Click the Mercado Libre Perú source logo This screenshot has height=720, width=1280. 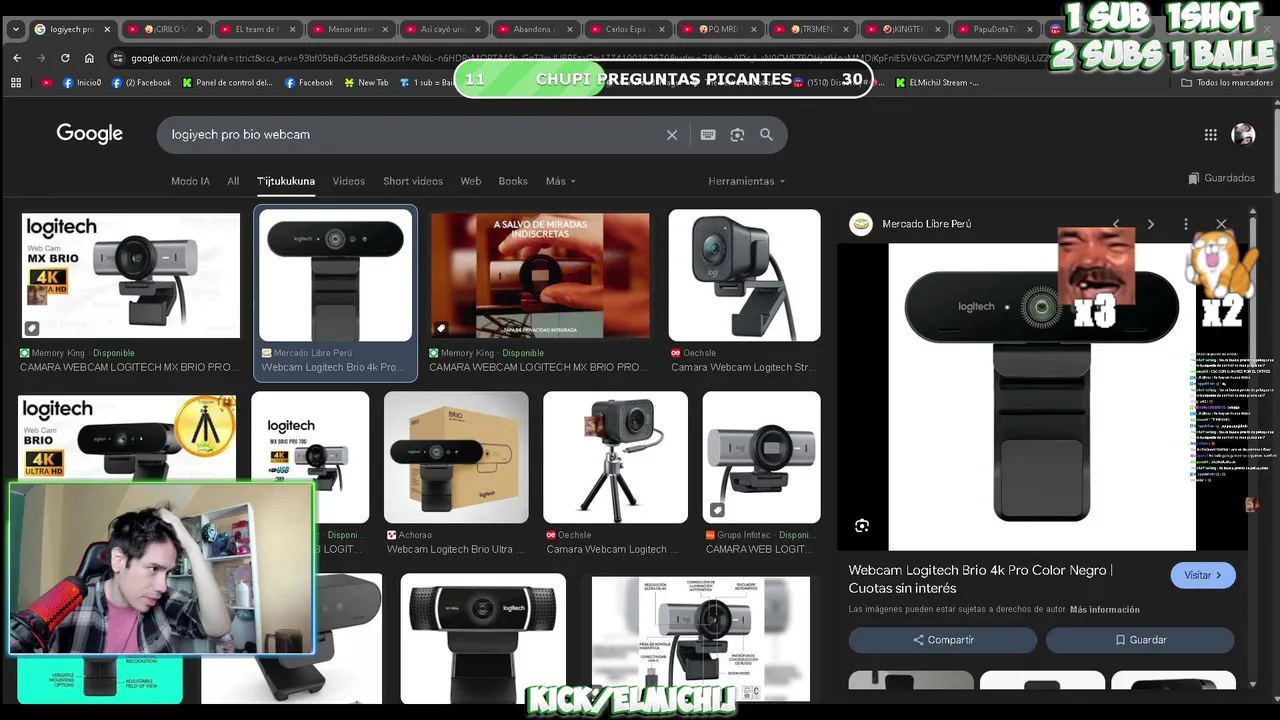(860, 224)
